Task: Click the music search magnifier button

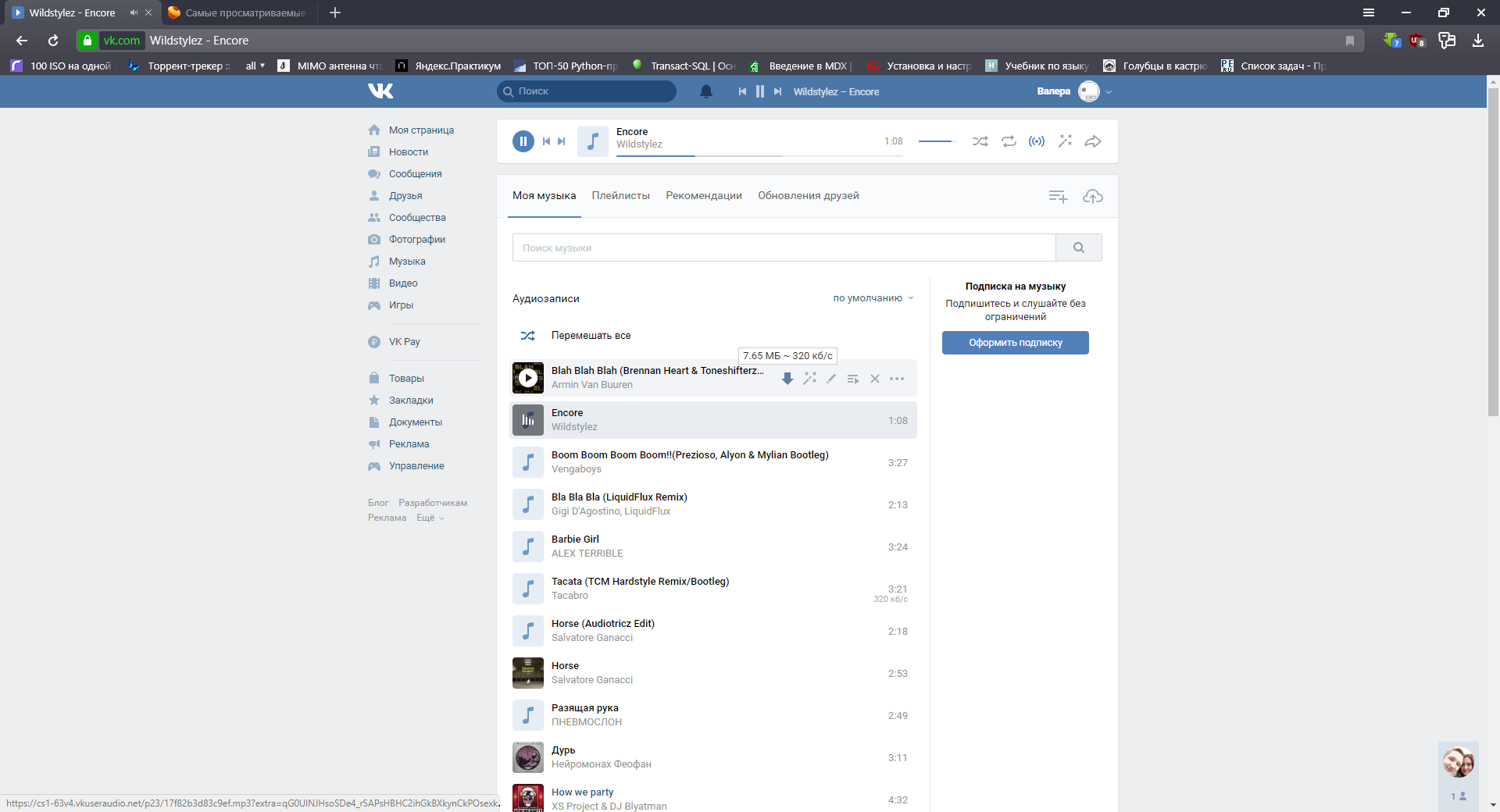Action: pos(1079,248)
